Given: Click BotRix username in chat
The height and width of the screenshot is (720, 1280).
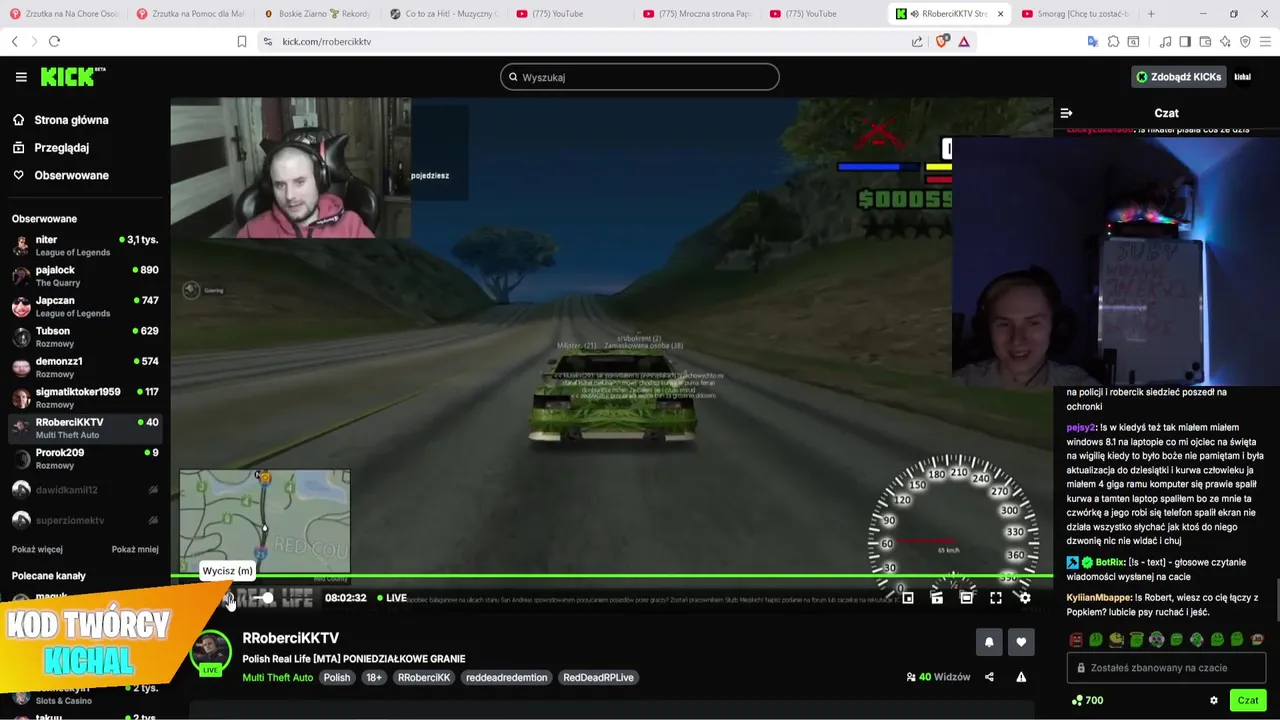Looking at the screenshot, I should [x=1110, y=563].
